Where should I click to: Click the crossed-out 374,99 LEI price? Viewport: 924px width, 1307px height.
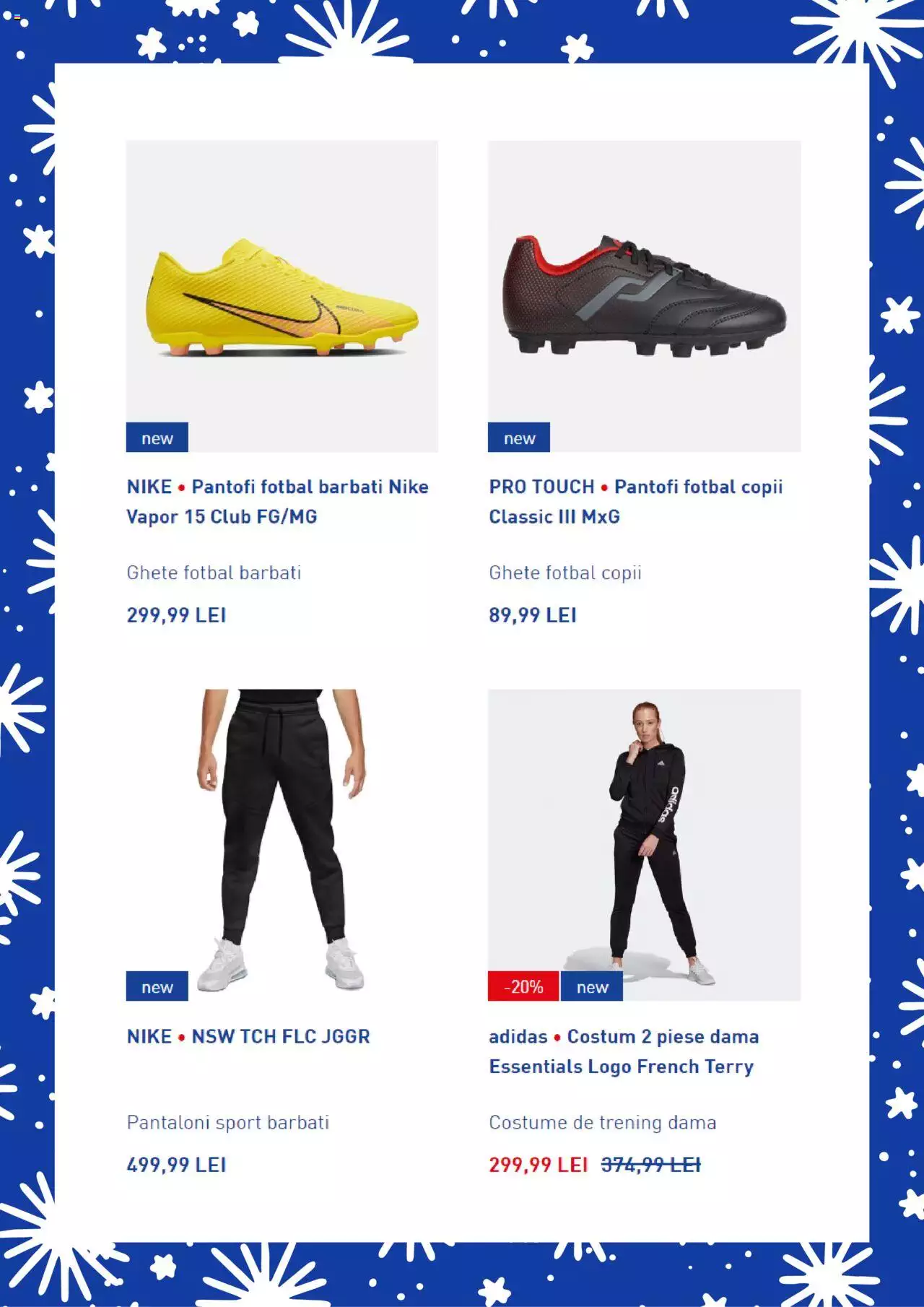(651, 1165)
